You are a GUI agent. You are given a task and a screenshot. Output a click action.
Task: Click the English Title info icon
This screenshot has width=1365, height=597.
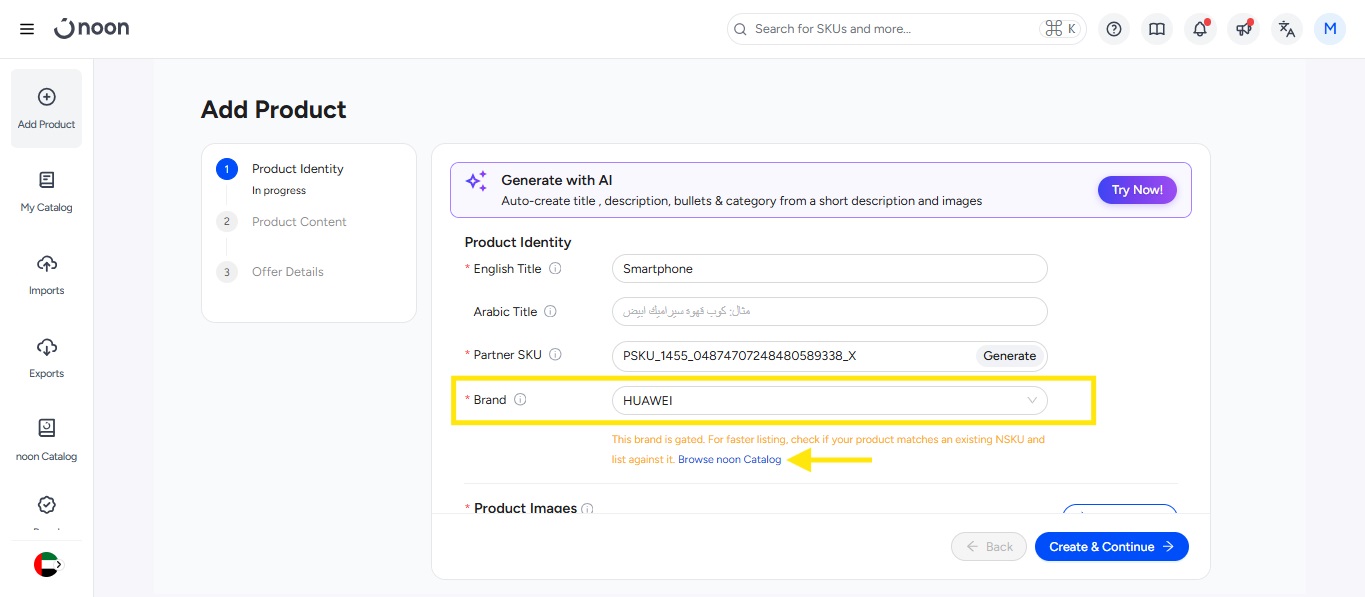(x=555, y=269)
